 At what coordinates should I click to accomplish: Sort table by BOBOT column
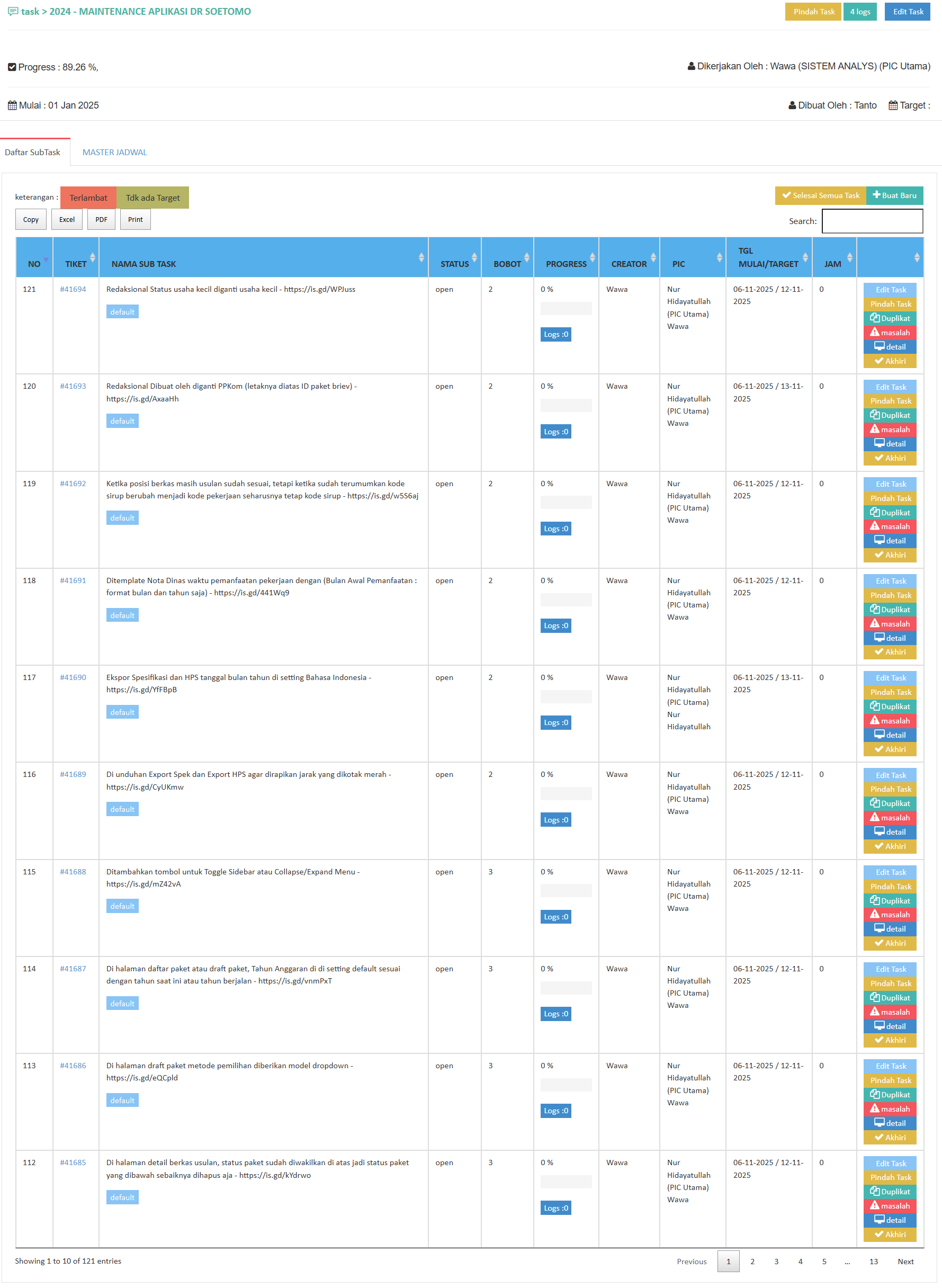pos(507,258)
